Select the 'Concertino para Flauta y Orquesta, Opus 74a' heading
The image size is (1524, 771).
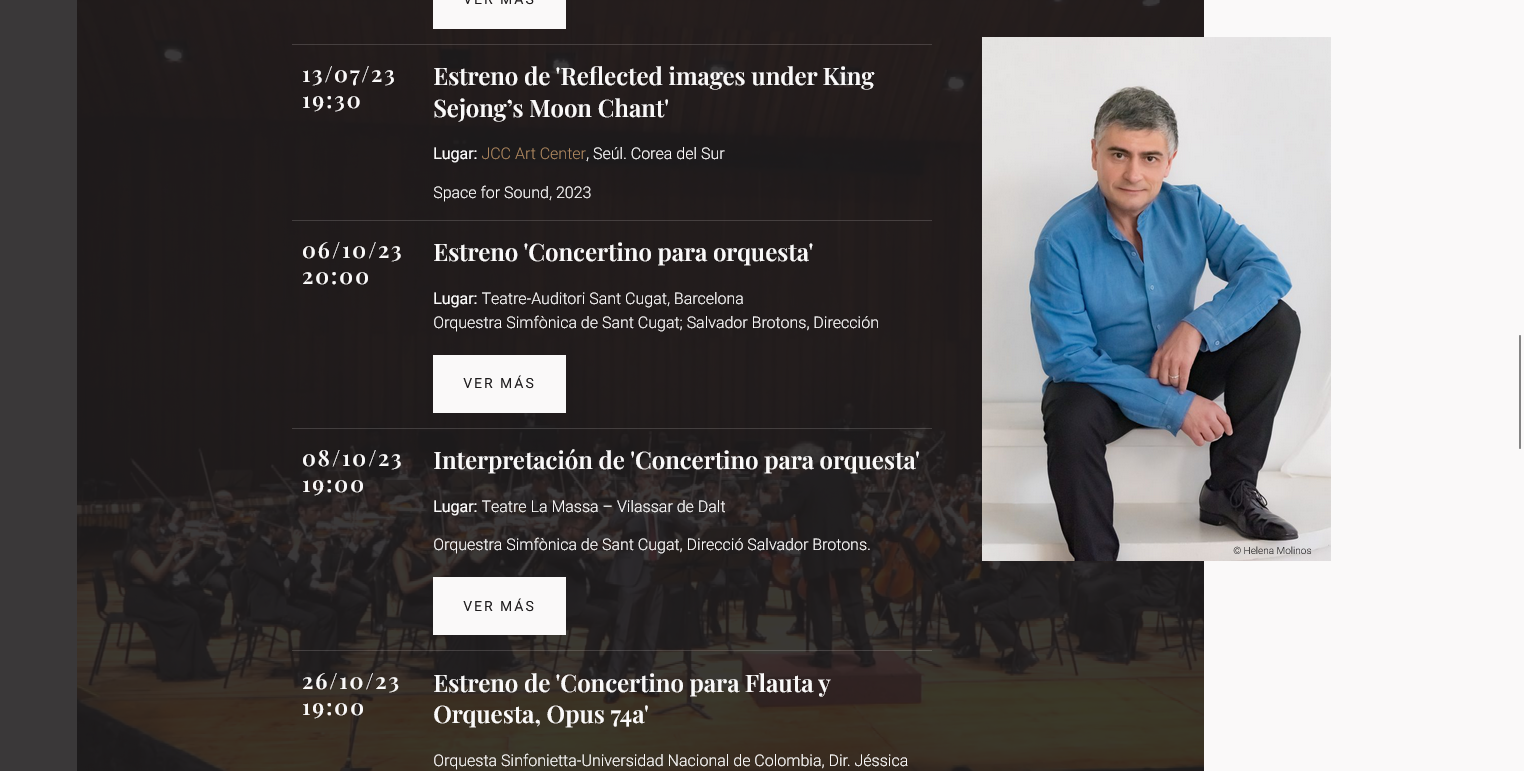coord(632,698)
